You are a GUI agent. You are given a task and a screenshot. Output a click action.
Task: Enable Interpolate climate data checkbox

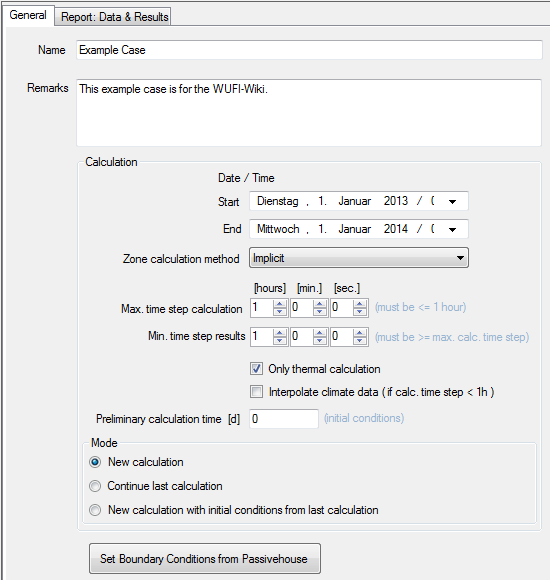point(256,391)
